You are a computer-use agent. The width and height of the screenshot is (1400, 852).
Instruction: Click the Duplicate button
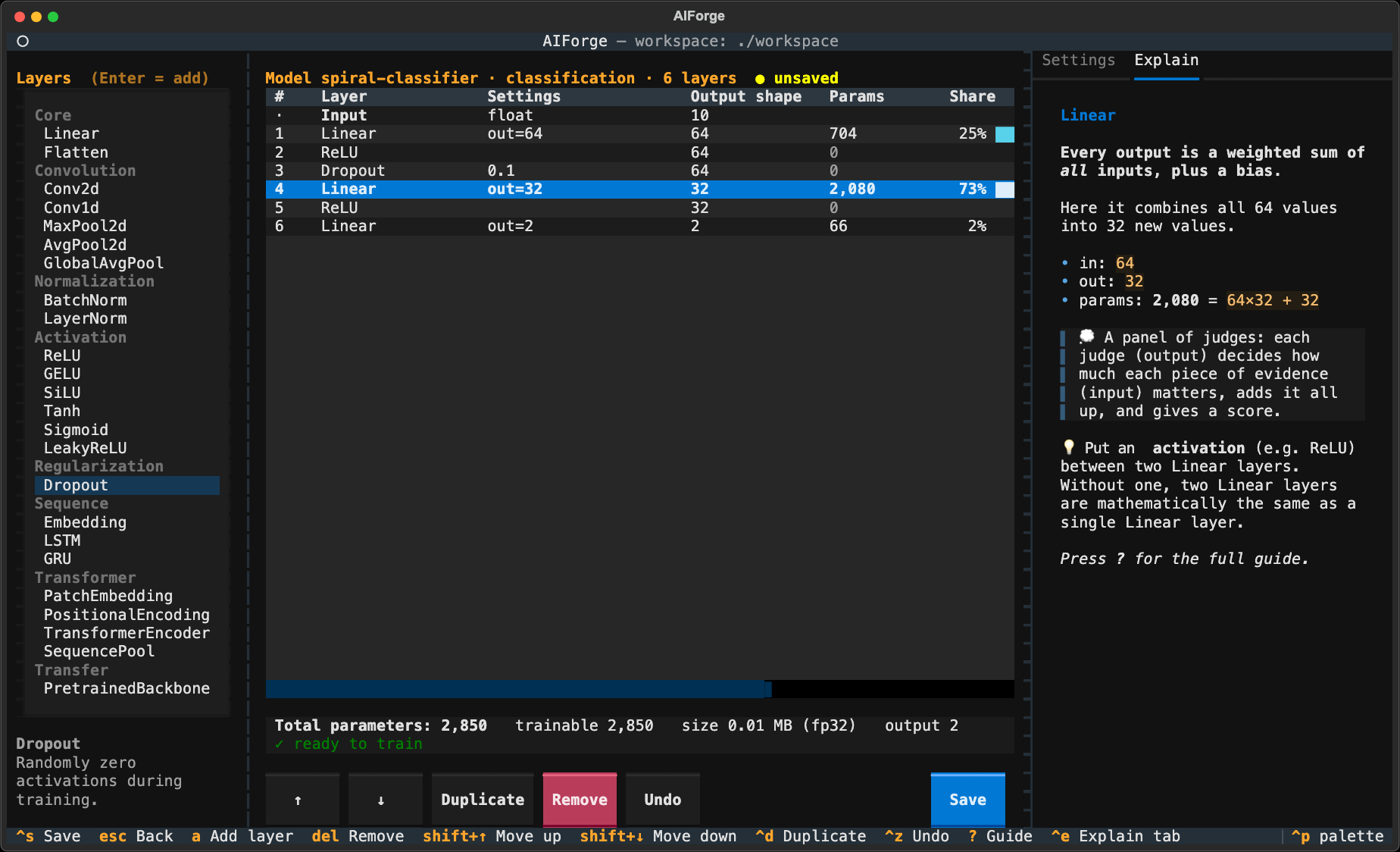click(x=483, y=800)
